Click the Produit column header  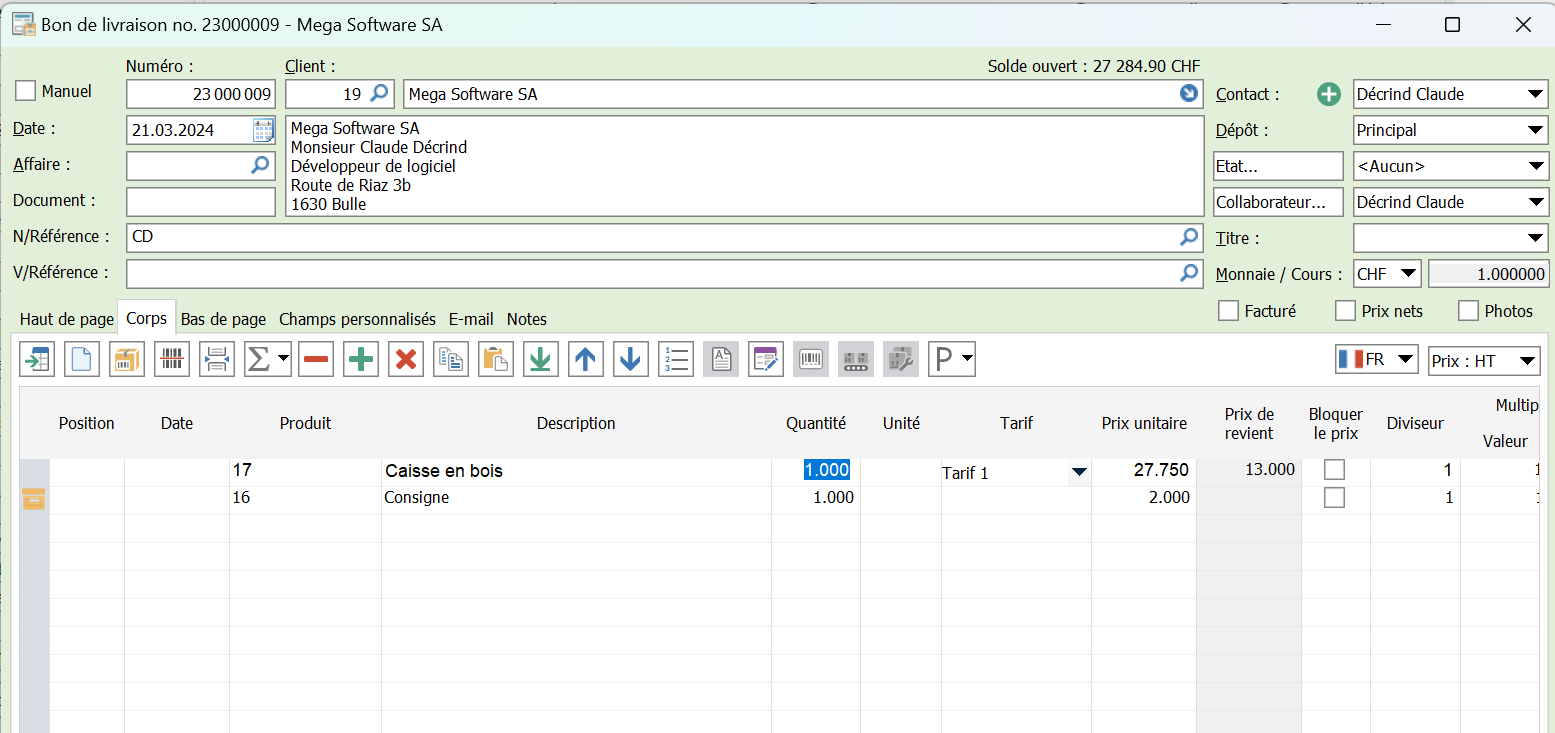[305, 423]
